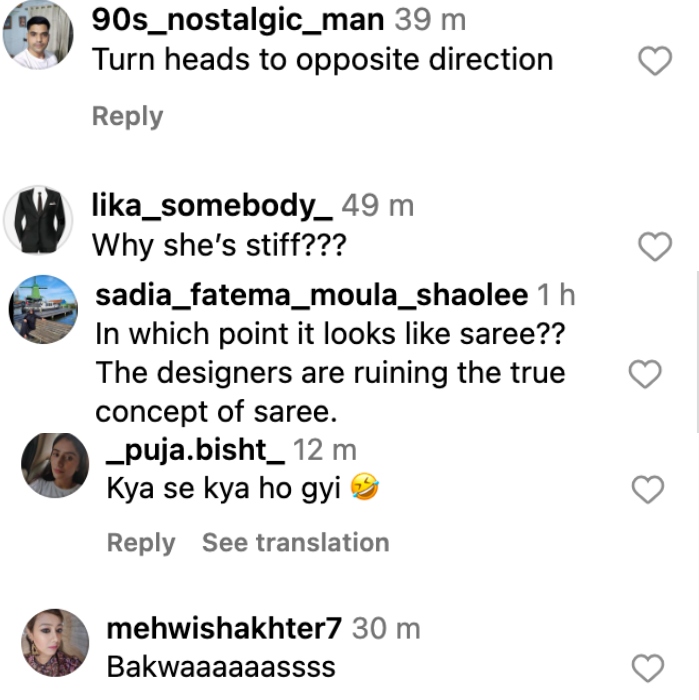Like lika_somebody_'s comment with the heart
The width and height of the screenshot is (699, 700).
point(654,246)
